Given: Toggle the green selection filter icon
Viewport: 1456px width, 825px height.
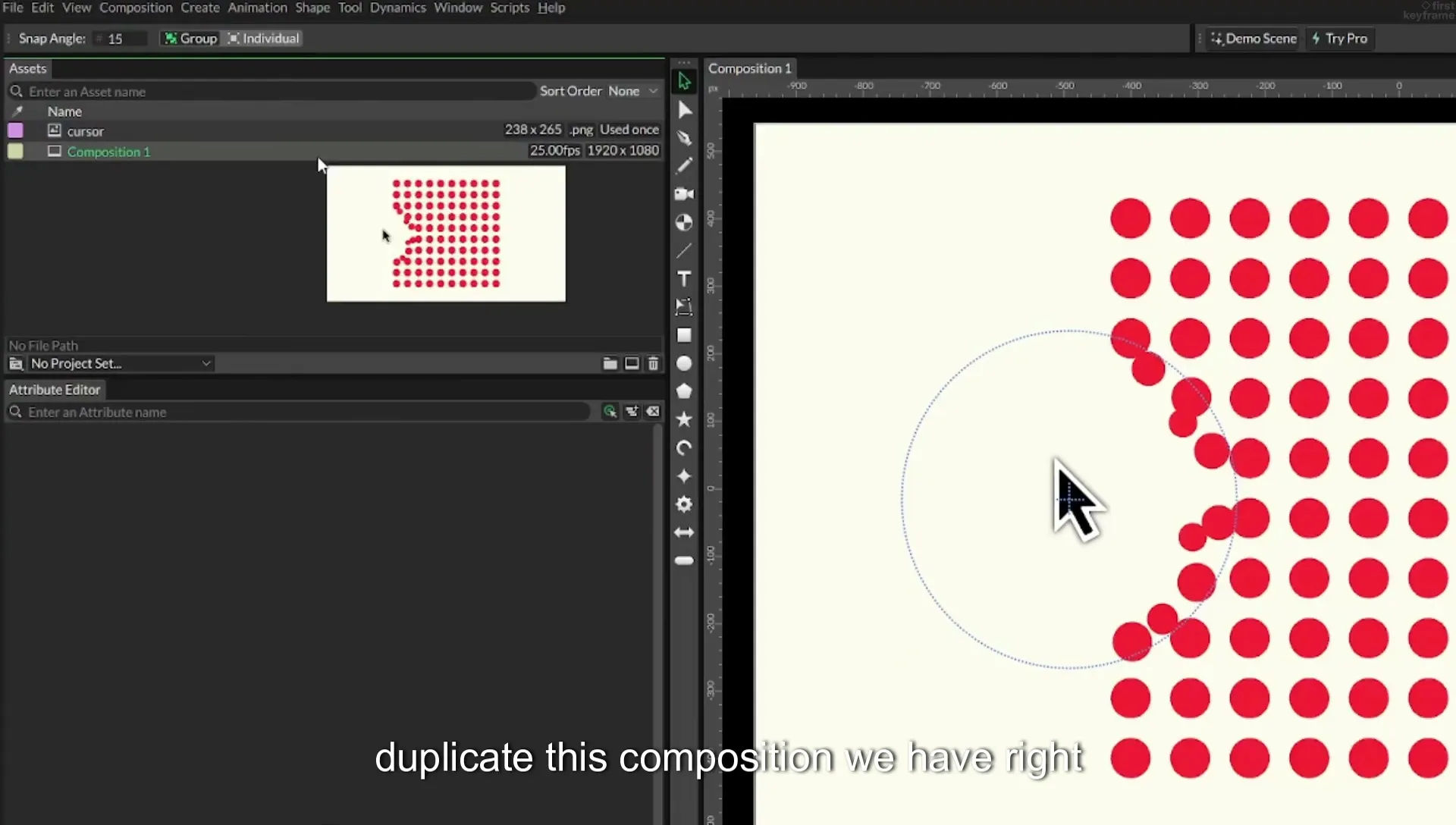Looking at the screenshot, I should [610, 412].
